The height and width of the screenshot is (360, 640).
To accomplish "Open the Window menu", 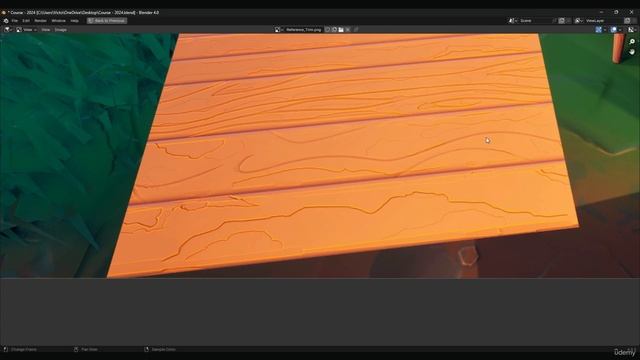I will [x=58, y=20].
